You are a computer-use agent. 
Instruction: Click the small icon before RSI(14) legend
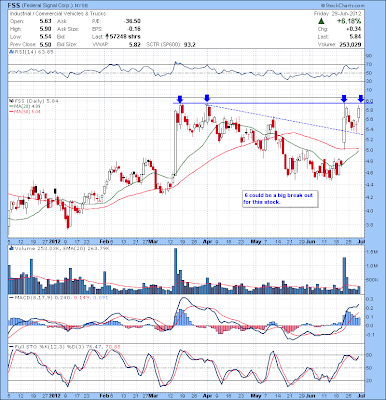[x=11, y=52]
